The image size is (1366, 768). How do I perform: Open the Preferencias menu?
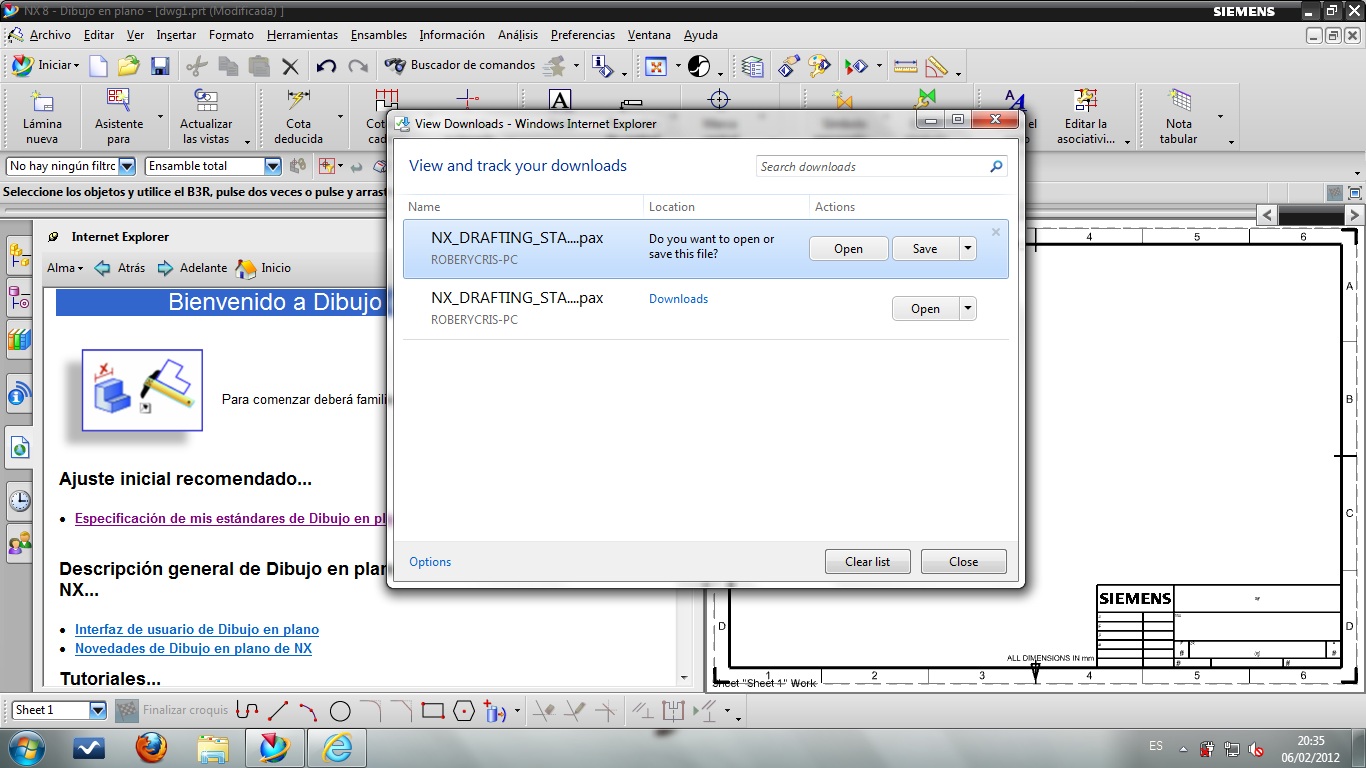(x=583, y=35)
